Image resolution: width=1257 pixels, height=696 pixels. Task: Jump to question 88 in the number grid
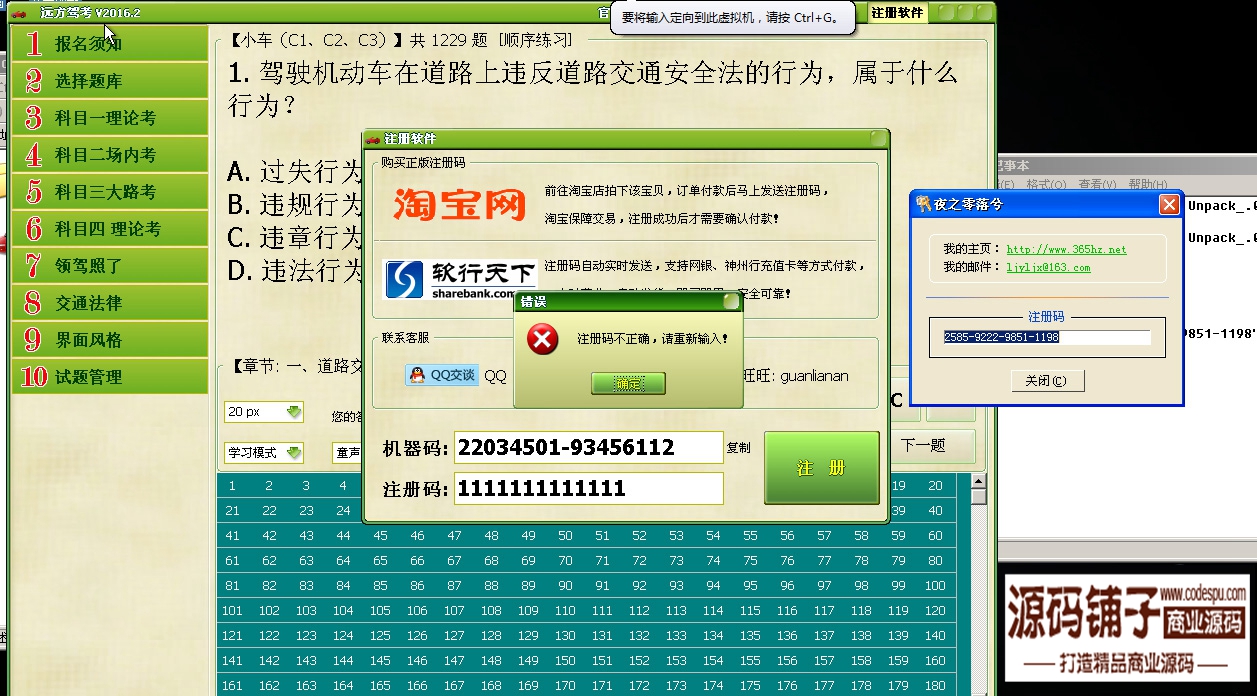(491, 586)
